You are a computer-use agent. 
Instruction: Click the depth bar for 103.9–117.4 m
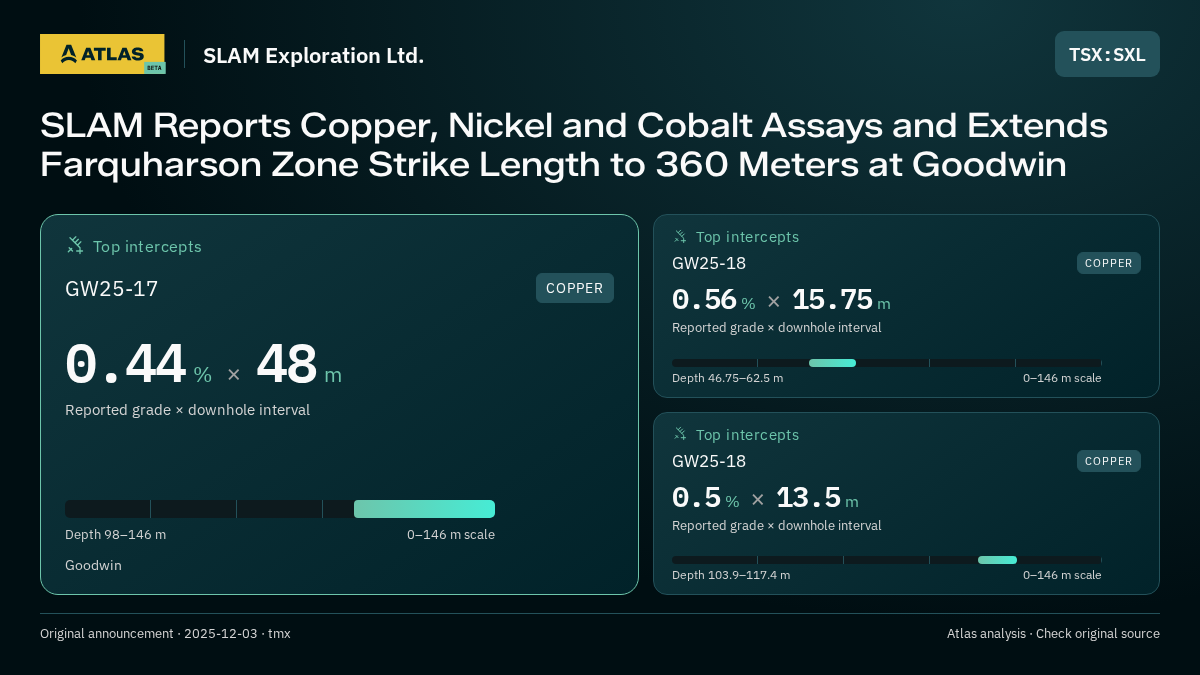tap(887, 560)
